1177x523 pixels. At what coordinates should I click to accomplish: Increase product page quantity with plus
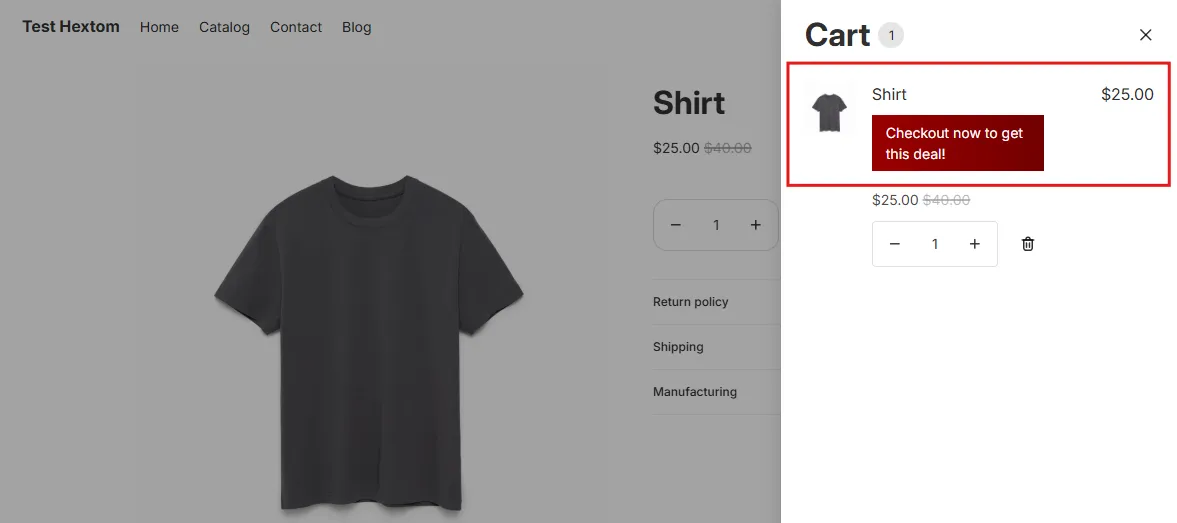(x=755, y=225)
